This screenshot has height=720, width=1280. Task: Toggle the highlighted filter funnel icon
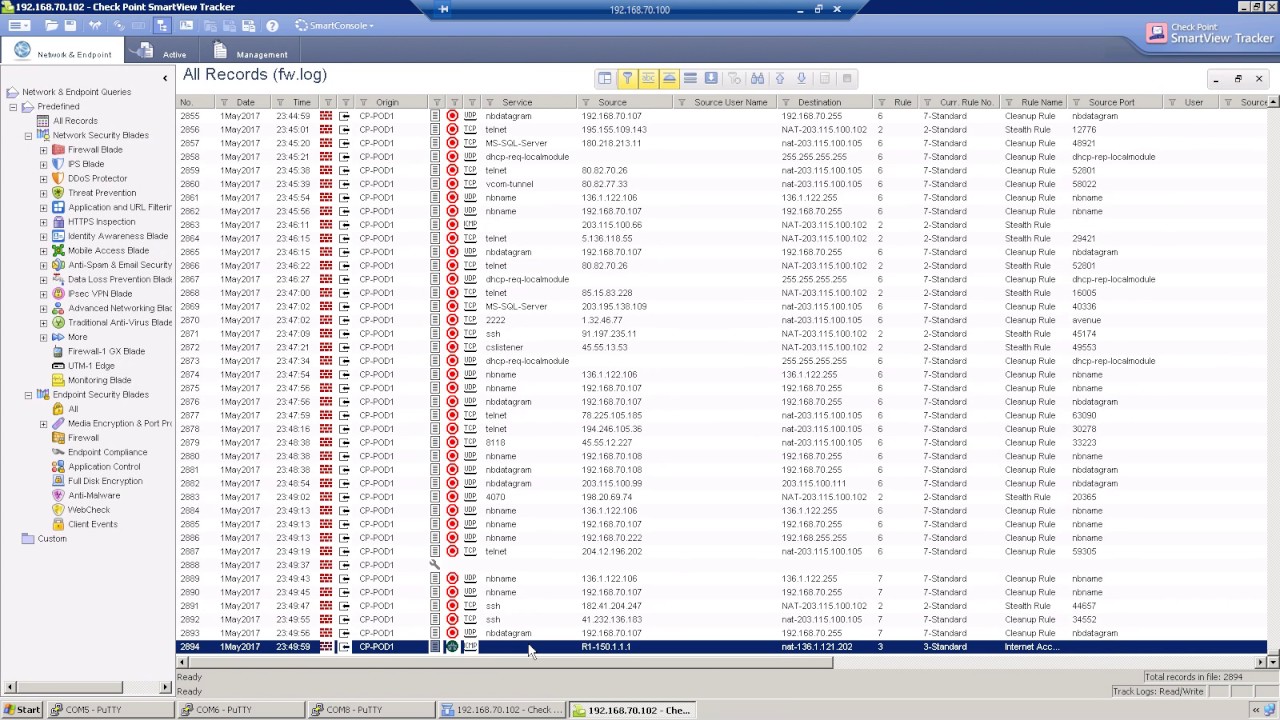coord(627,78)
